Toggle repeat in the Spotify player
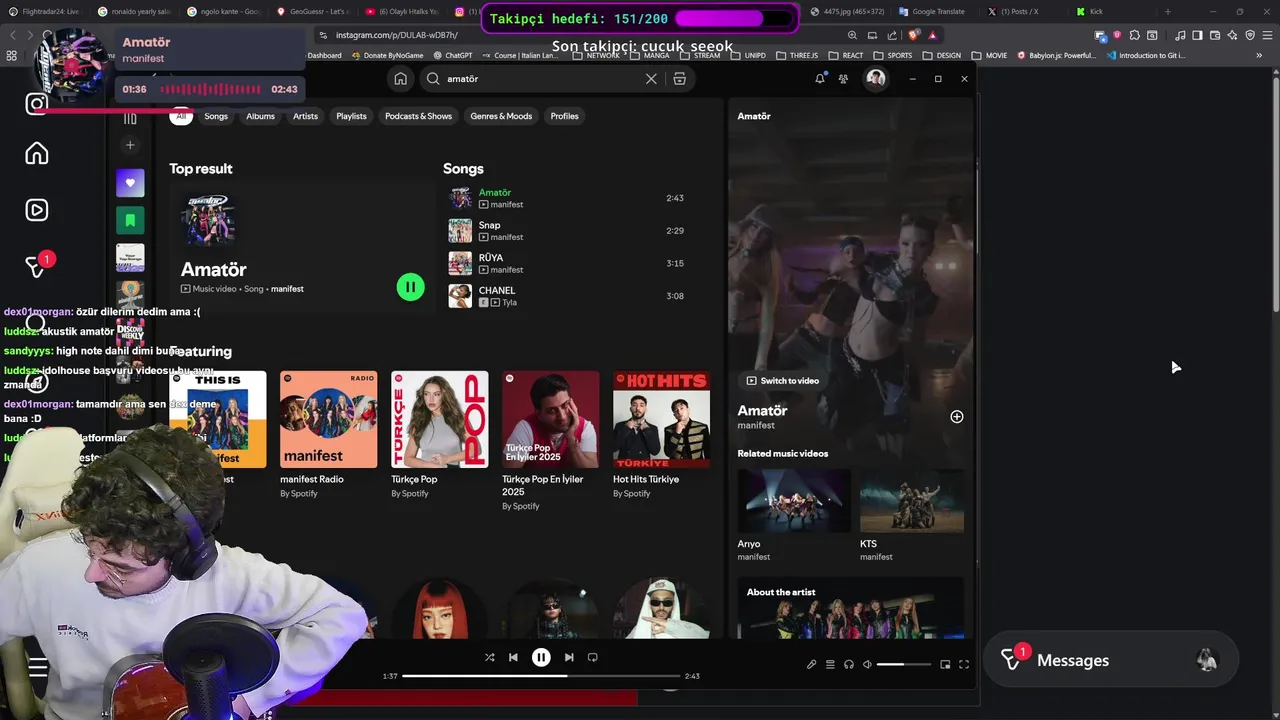 (x=593, y=657)
